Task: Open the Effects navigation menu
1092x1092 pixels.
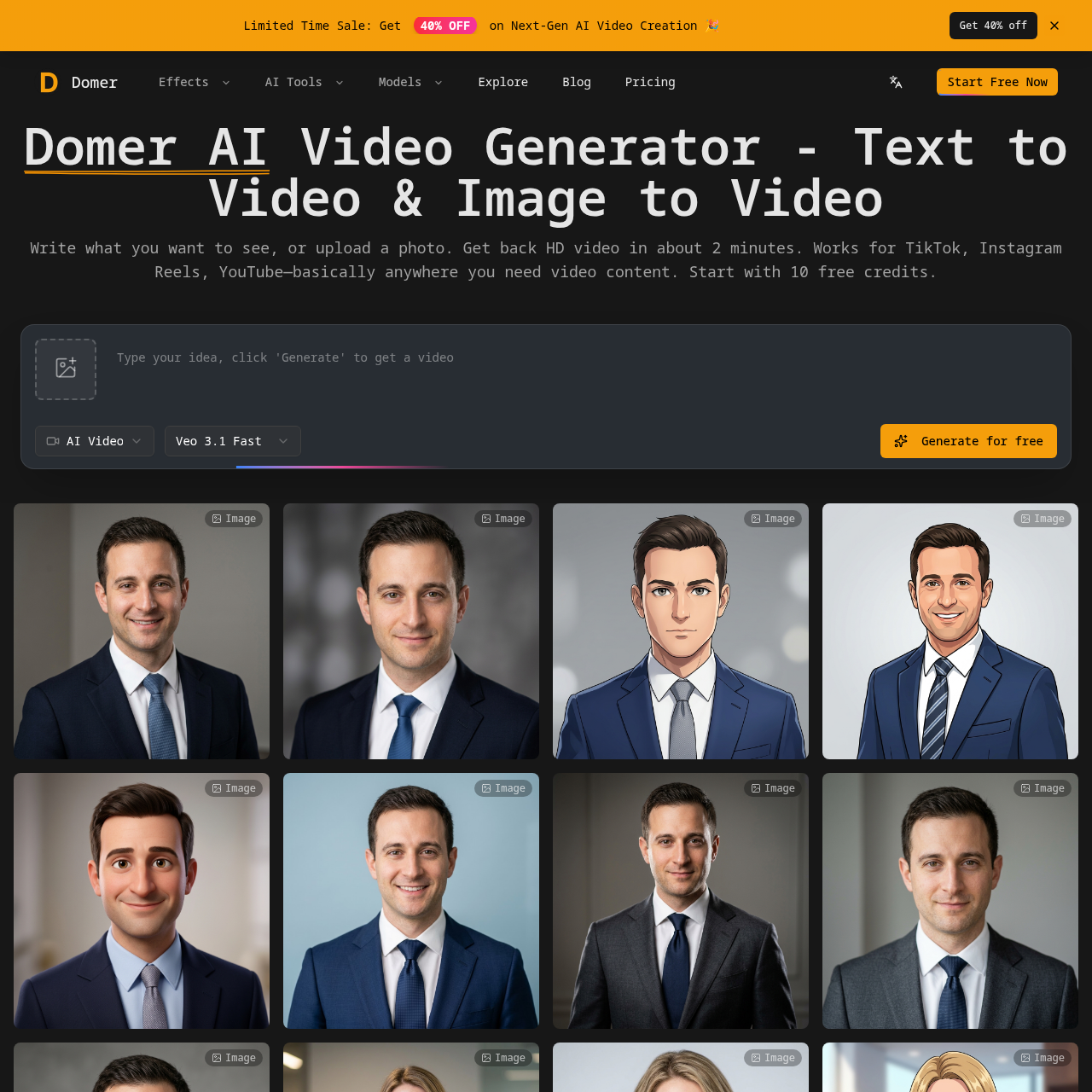Action: point(195,82)
